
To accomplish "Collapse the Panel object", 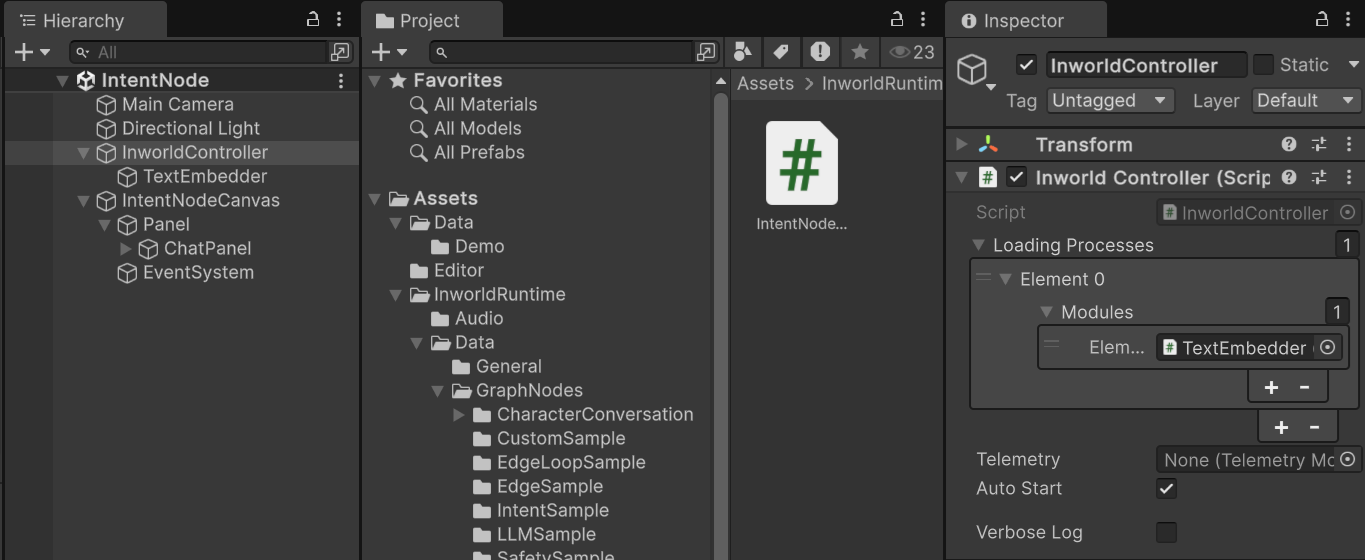I will click(x=105, y=225).
